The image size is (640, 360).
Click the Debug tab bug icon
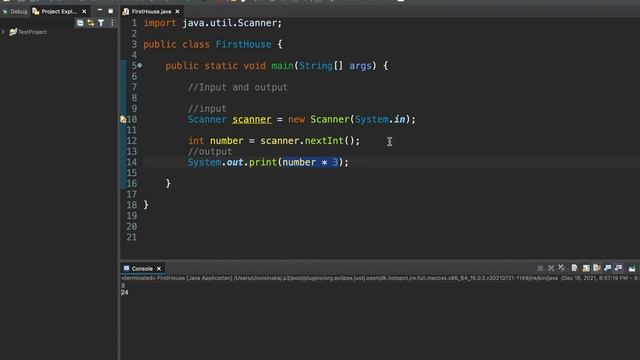click(5, 11)
